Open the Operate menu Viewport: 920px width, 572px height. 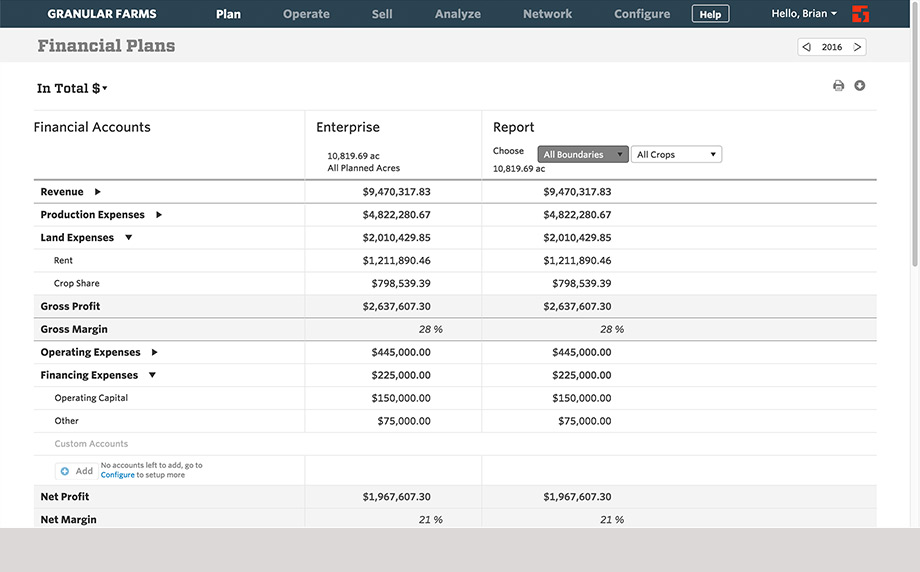coord(306,14)
